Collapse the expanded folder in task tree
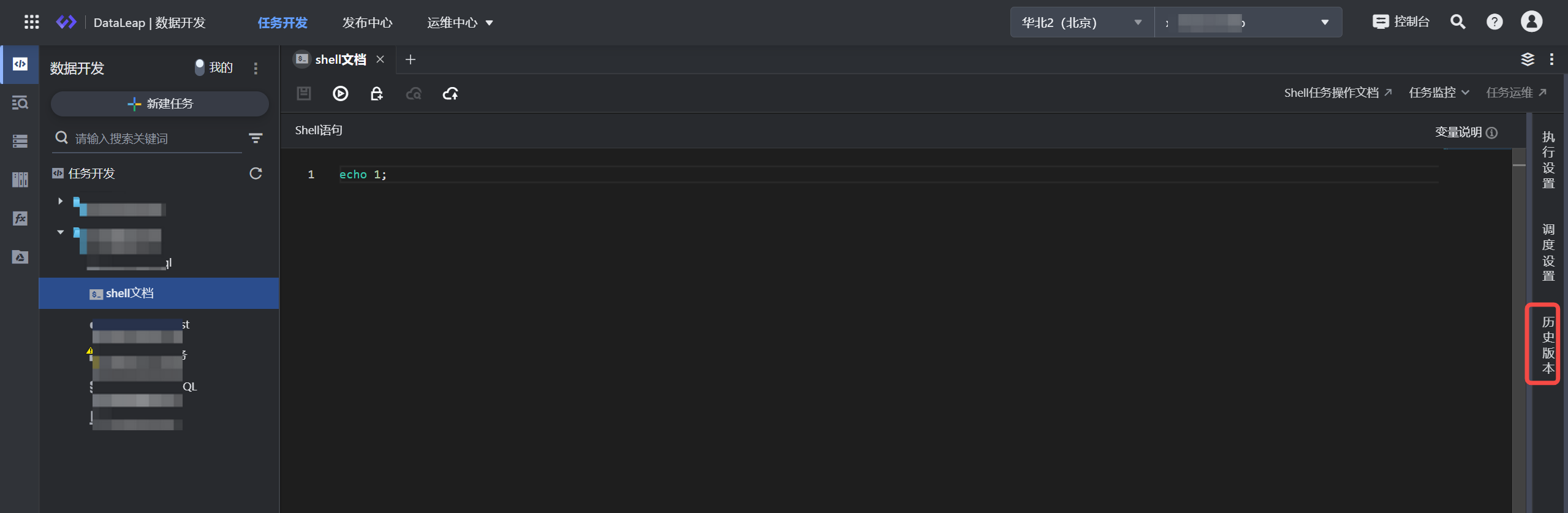Screen dimensions: 1568x513 pos(60,232)
